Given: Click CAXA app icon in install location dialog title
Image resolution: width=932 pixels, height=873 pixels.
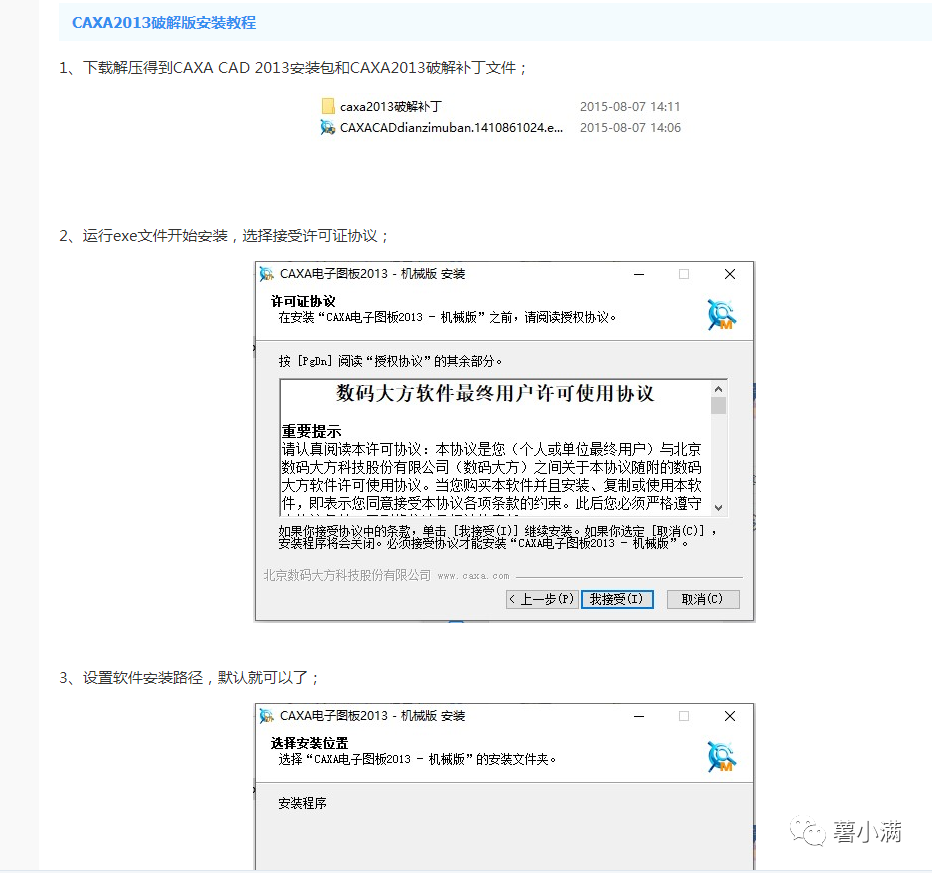Looking at the screenshot, I should [x=267, y=716].
